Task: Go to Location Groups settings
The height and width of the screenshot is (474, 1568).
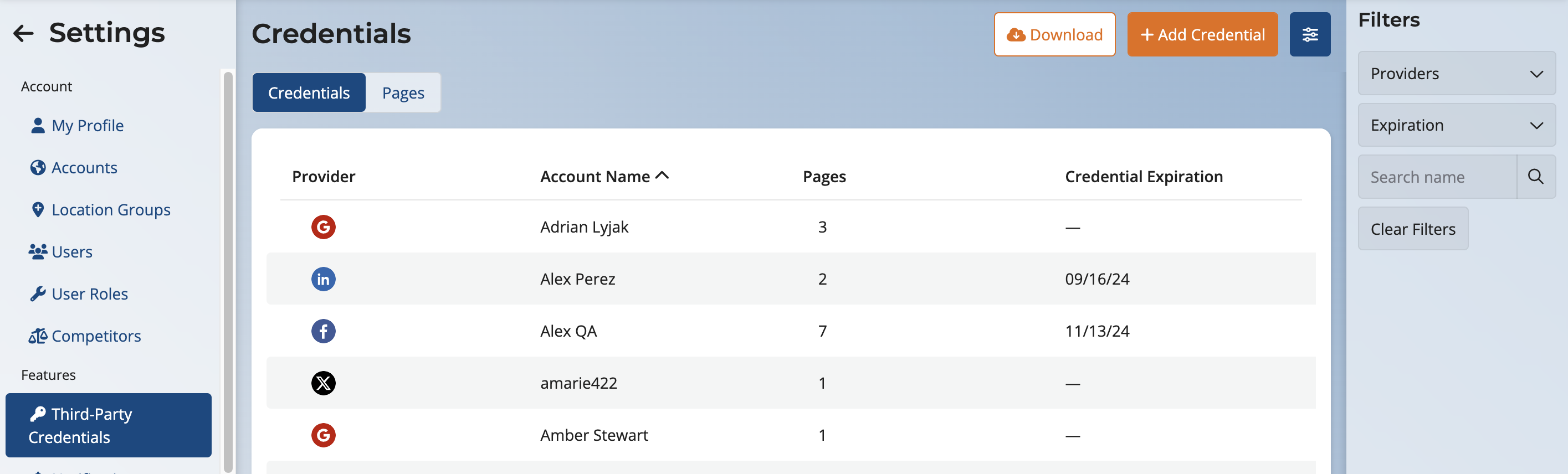Action: click(x=110, y=210)
